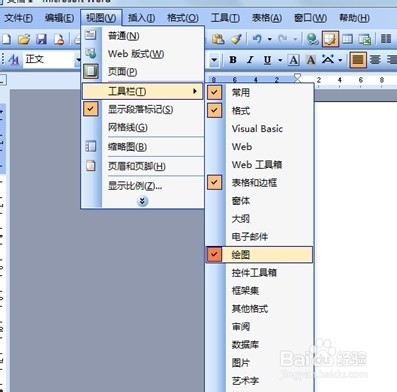The height and width of the screenshot is (392, 397).
Task: Open 帮助(H) menu
Action: [354, 17]
